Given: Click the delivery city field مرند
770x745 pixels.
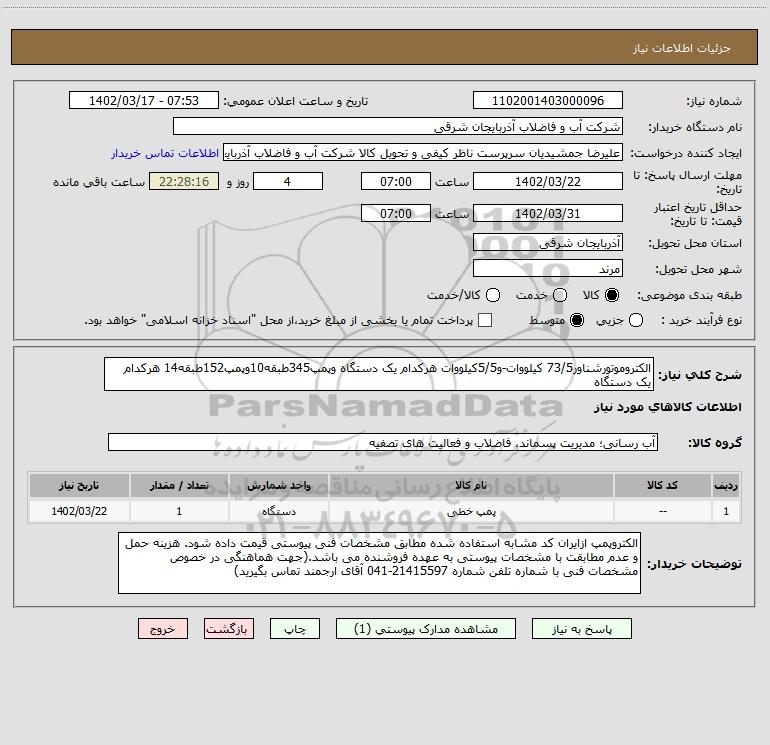Looking at the screenshot, I should coord(548,269).
